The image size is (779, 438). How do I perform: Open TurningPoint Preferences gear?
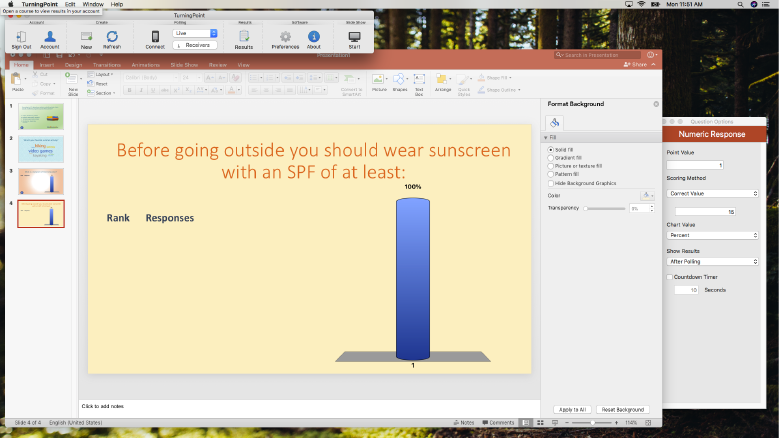285,37
